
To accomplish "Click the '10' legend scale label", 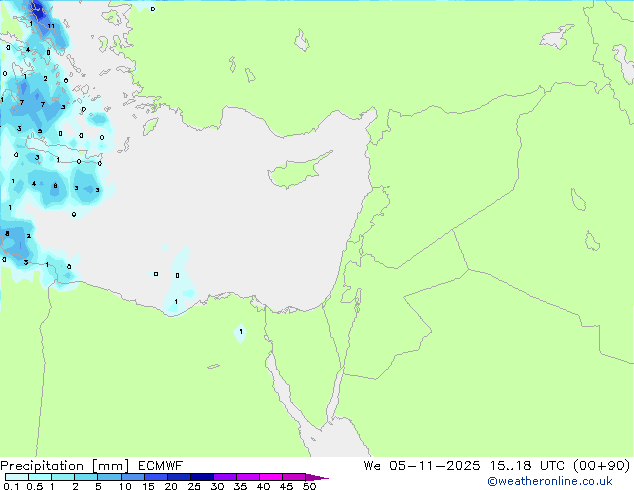I will click(125, 486).
